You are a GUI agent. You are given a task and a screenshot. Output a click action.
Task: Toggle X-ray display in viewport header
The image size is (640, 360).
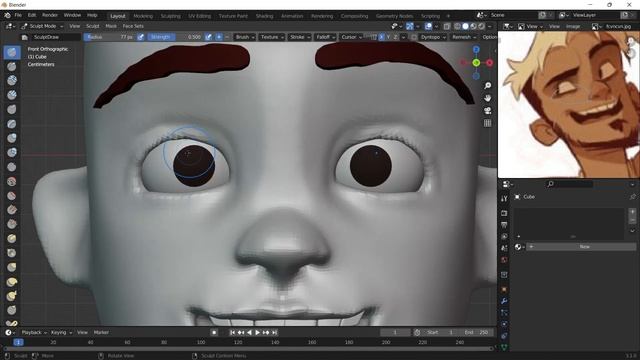coord(447,26)
